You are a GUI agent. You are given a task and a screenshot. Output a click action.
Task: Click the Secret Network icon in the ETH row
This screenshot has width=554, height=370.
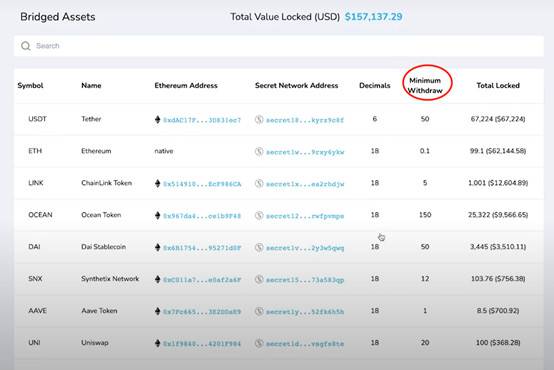[259, 152]
